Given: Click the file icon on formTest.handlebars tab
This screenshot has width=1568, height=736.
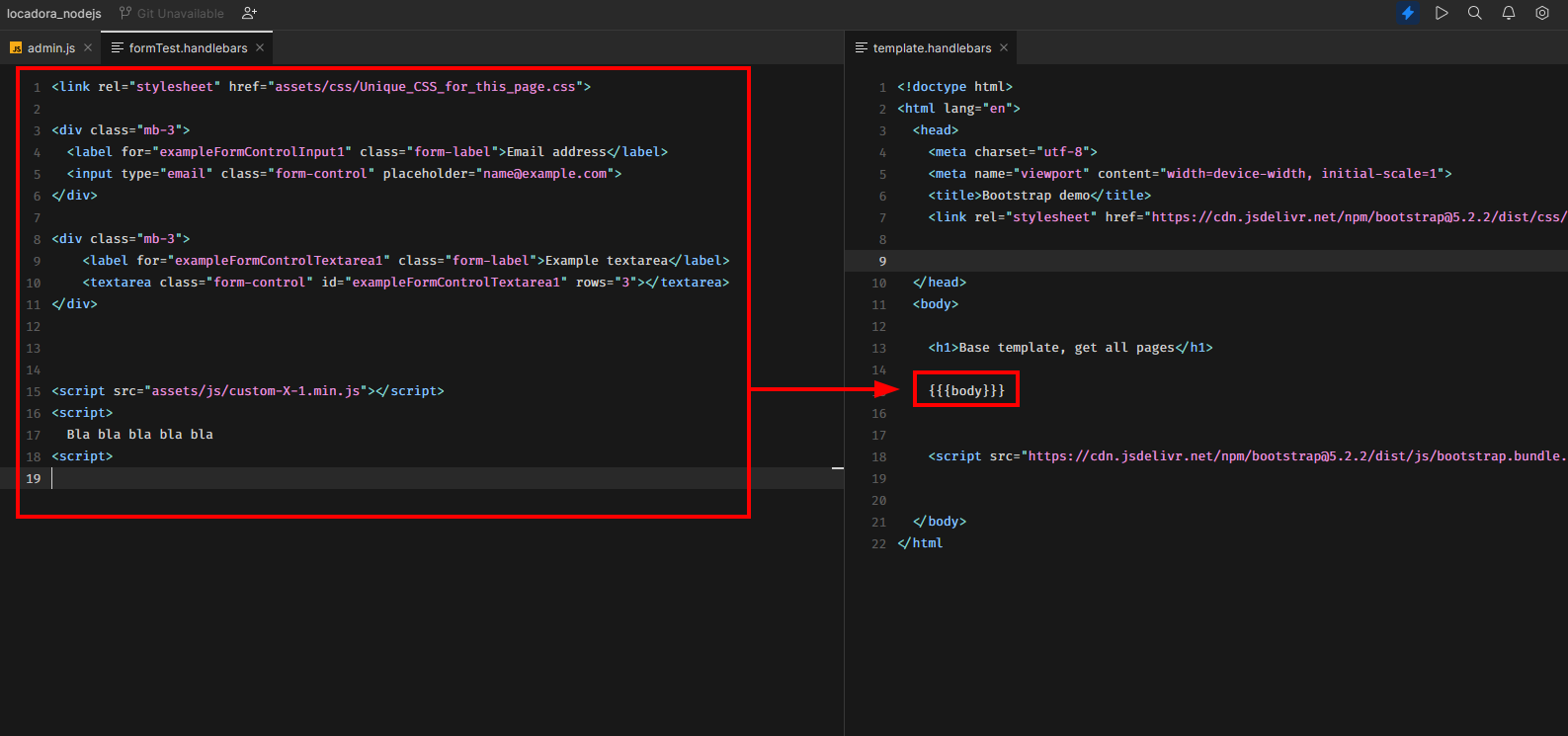Looking at the screenshot, I should pos(118,47).
